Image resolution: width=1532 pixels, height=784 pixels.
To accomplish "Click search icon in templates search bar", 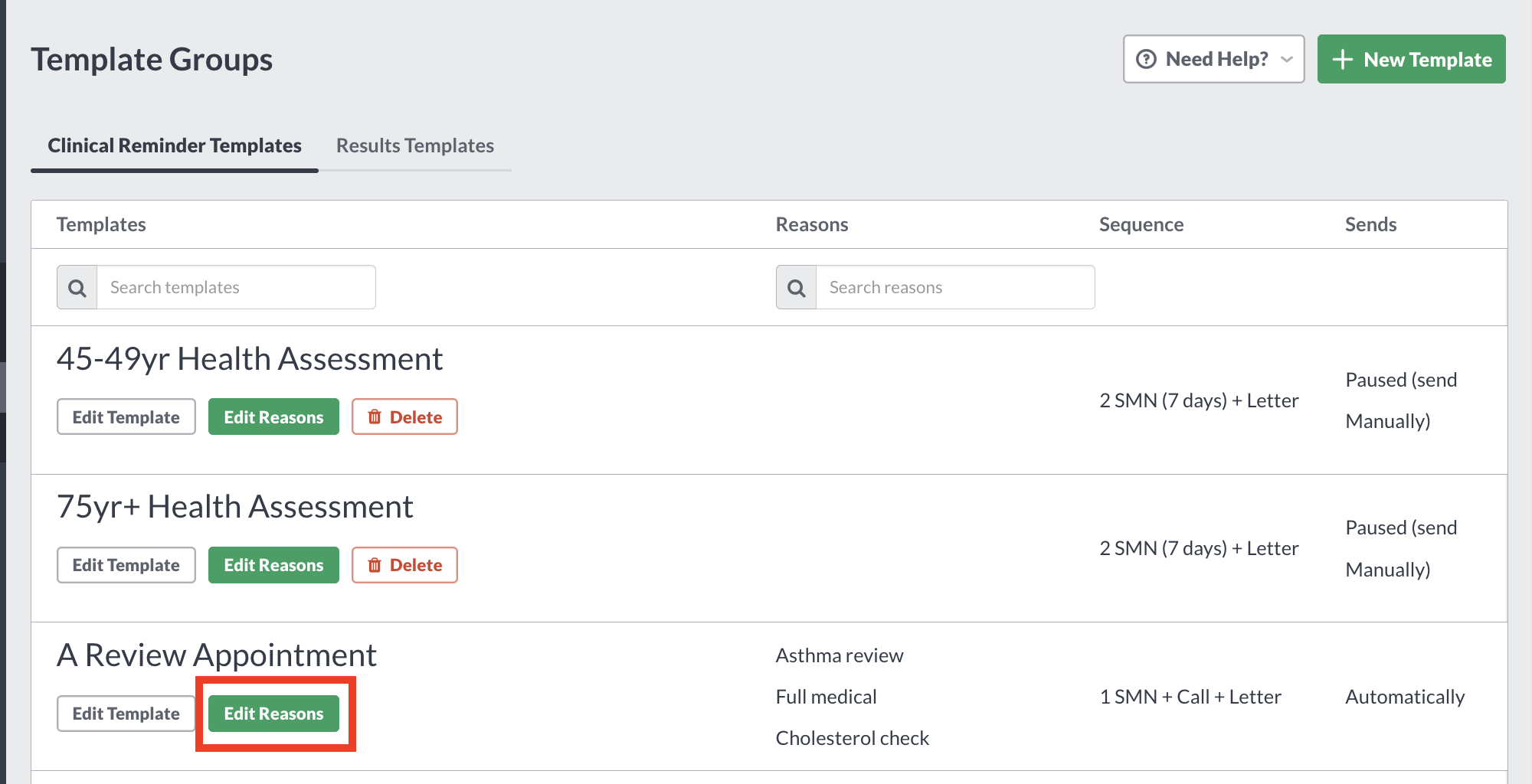I will click(x=77, y=287).
